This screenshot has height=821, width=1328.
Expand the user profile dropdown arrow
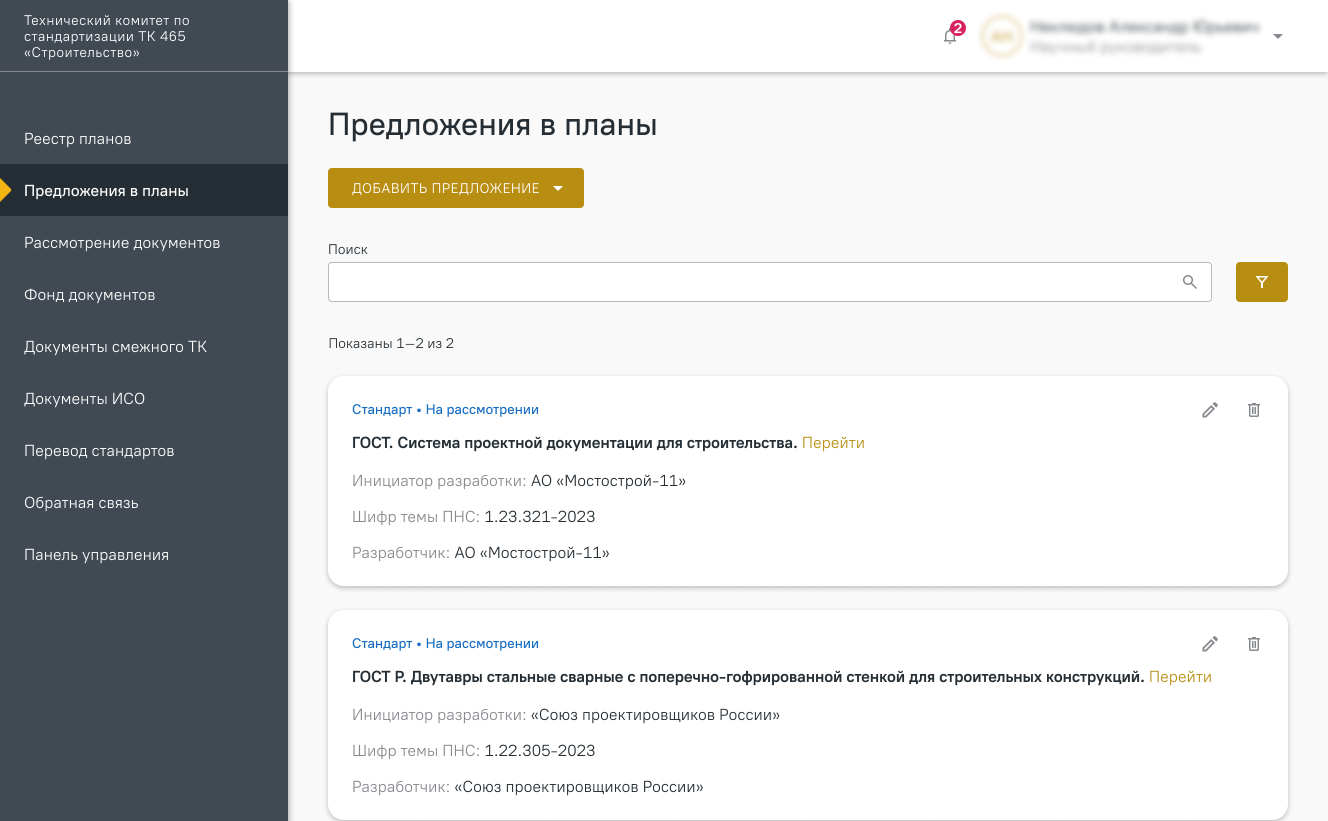click(1277, 37)
